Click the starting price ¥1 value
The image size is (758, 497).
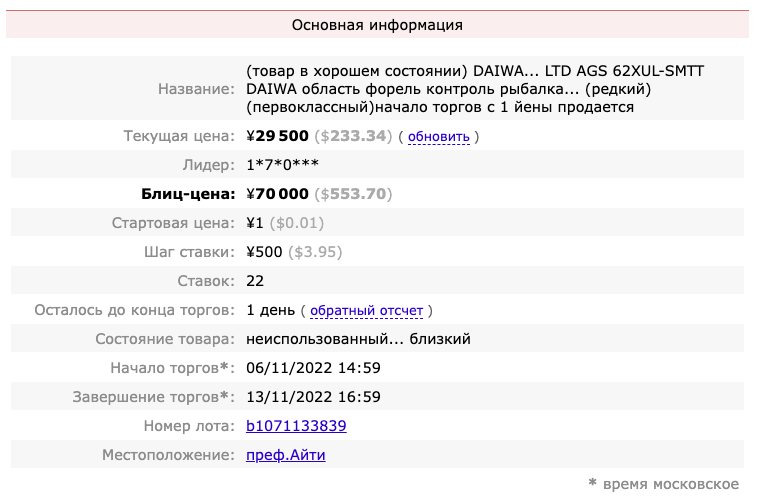click(x=255, y=223)
